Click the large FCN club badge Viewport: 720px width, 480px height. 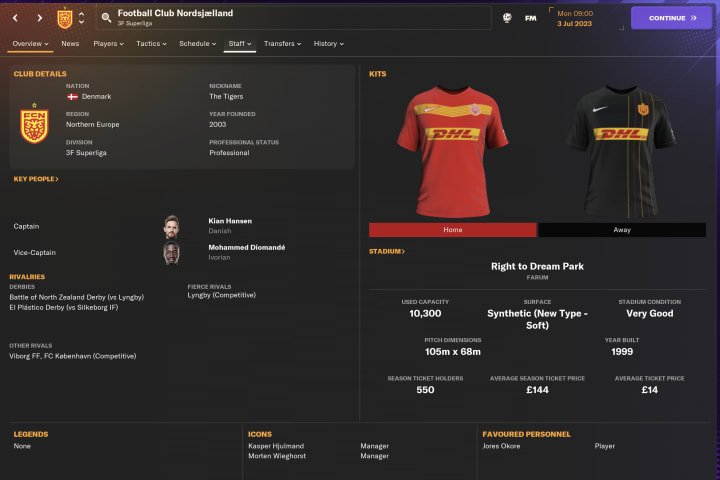click(x=34, y=123)
